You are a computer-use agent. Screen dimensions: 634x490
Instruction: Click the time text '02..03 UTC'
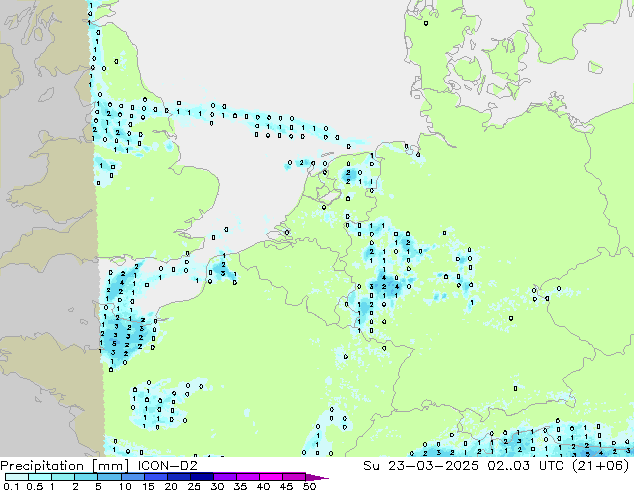pos(526,466)
